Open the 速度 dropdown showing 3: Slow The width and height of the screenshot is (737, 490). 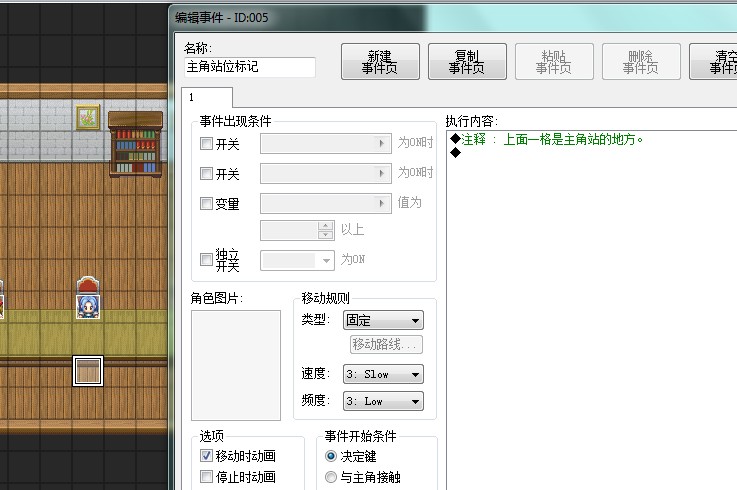(x=384, y=374)
